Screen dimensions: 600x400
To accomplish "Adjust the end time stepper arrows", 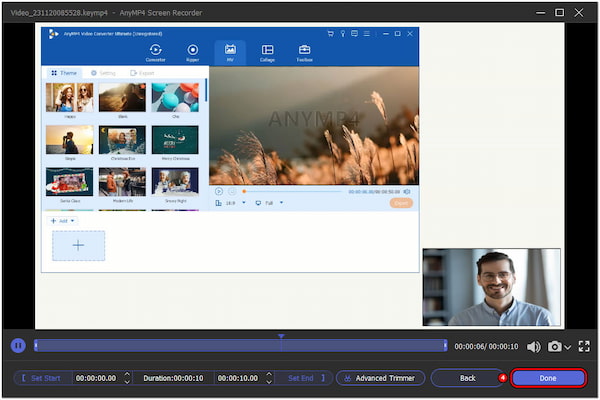I will coord(267,378).
